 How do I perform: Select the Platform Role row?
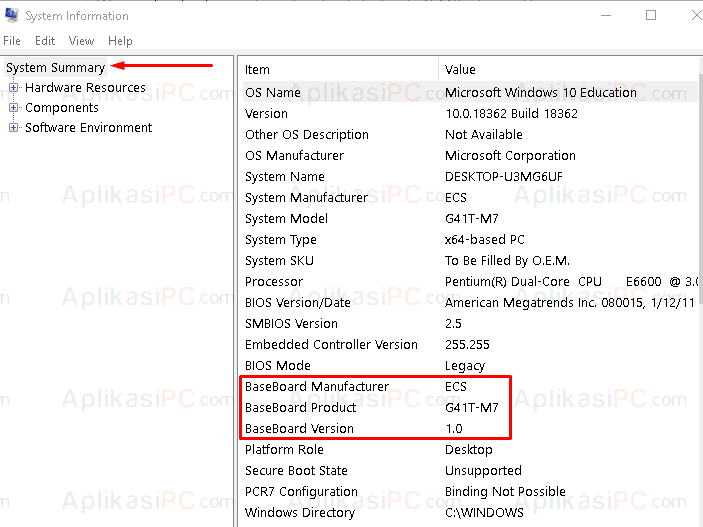(x=470, y=449)
